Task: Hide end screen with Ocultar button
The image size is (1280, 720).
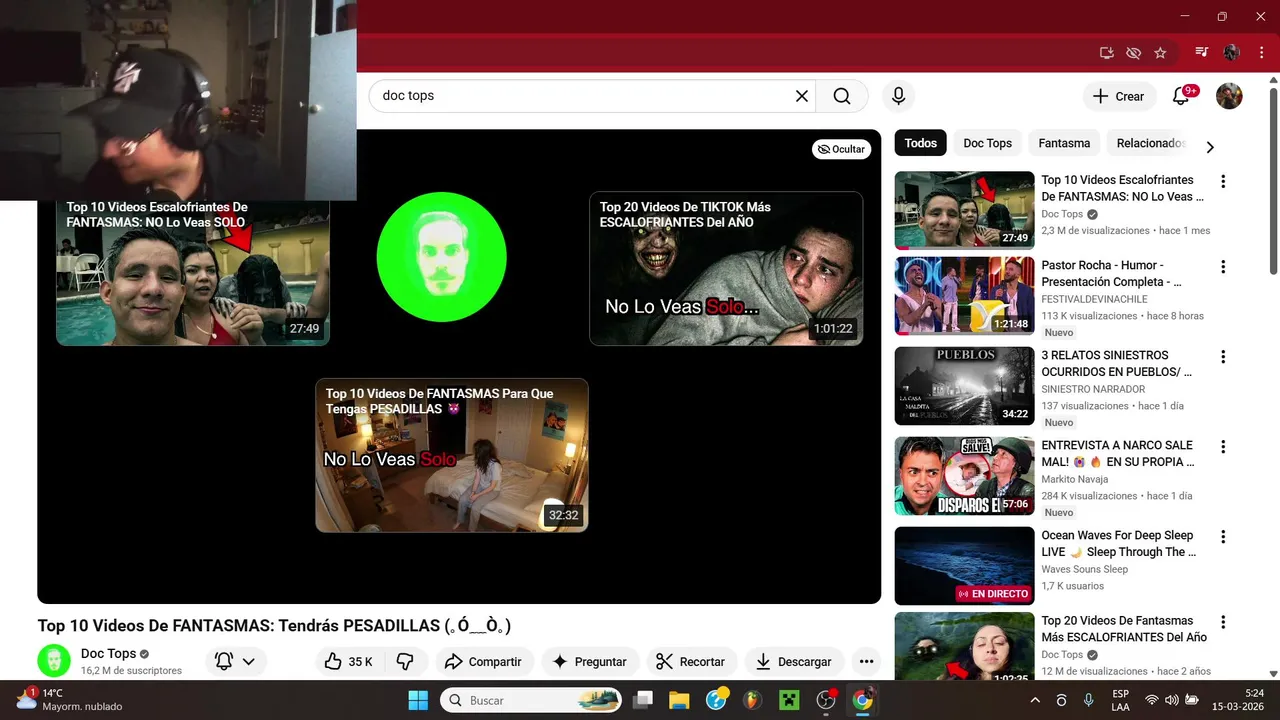Action: click(841, 149)
